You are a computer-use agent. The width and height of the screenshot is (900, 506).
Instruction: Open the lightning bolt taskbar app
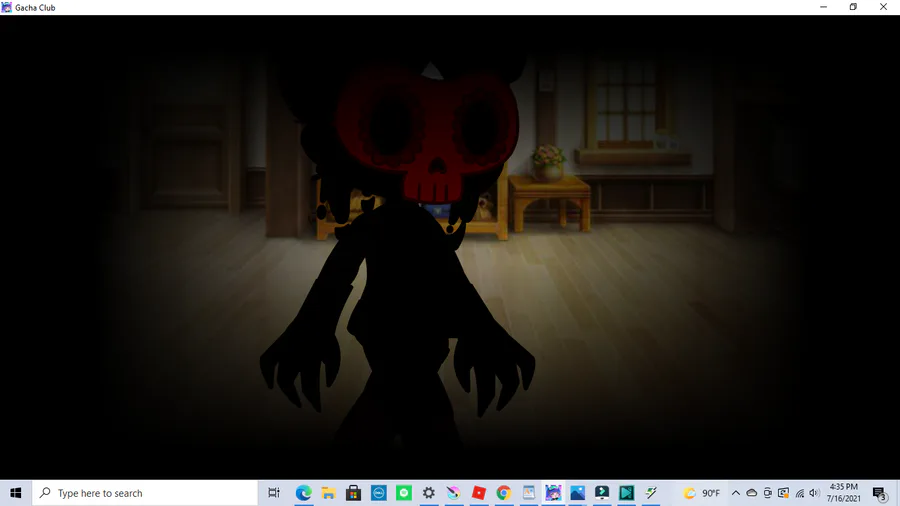point(651,493)
